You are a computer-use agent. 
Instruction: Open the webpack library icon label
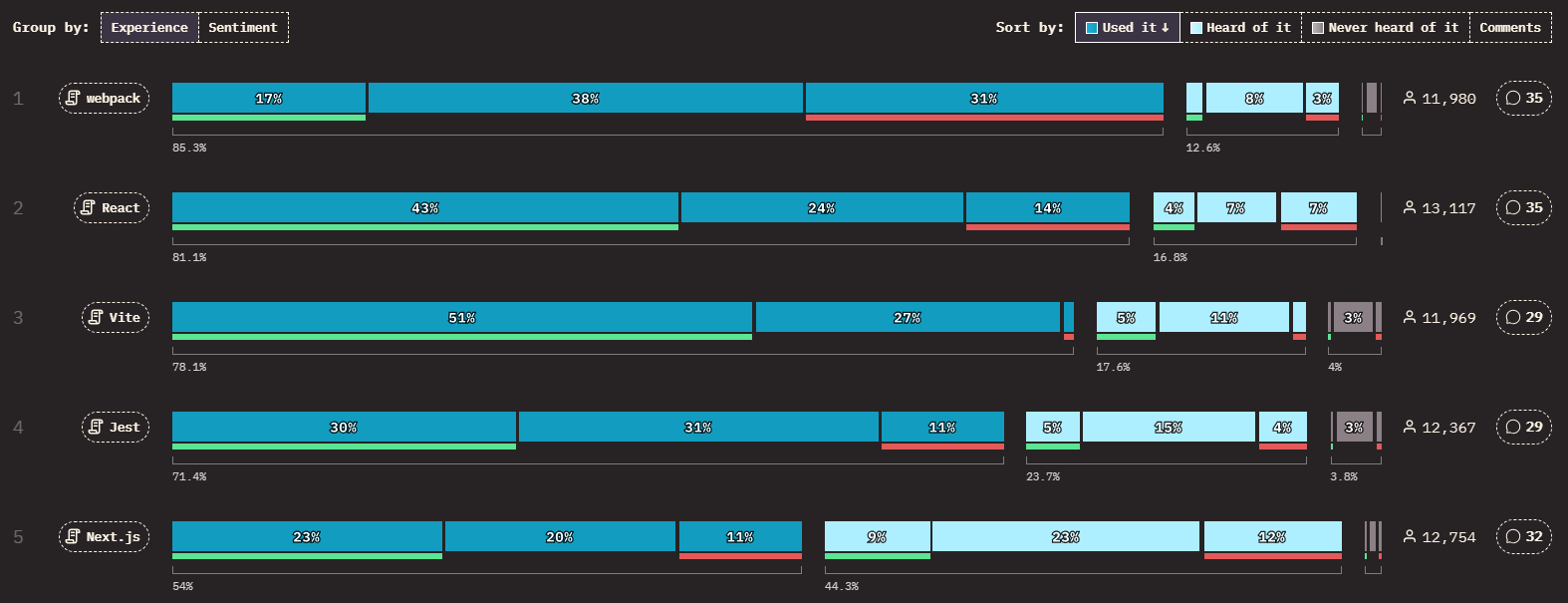click(104, 98)
